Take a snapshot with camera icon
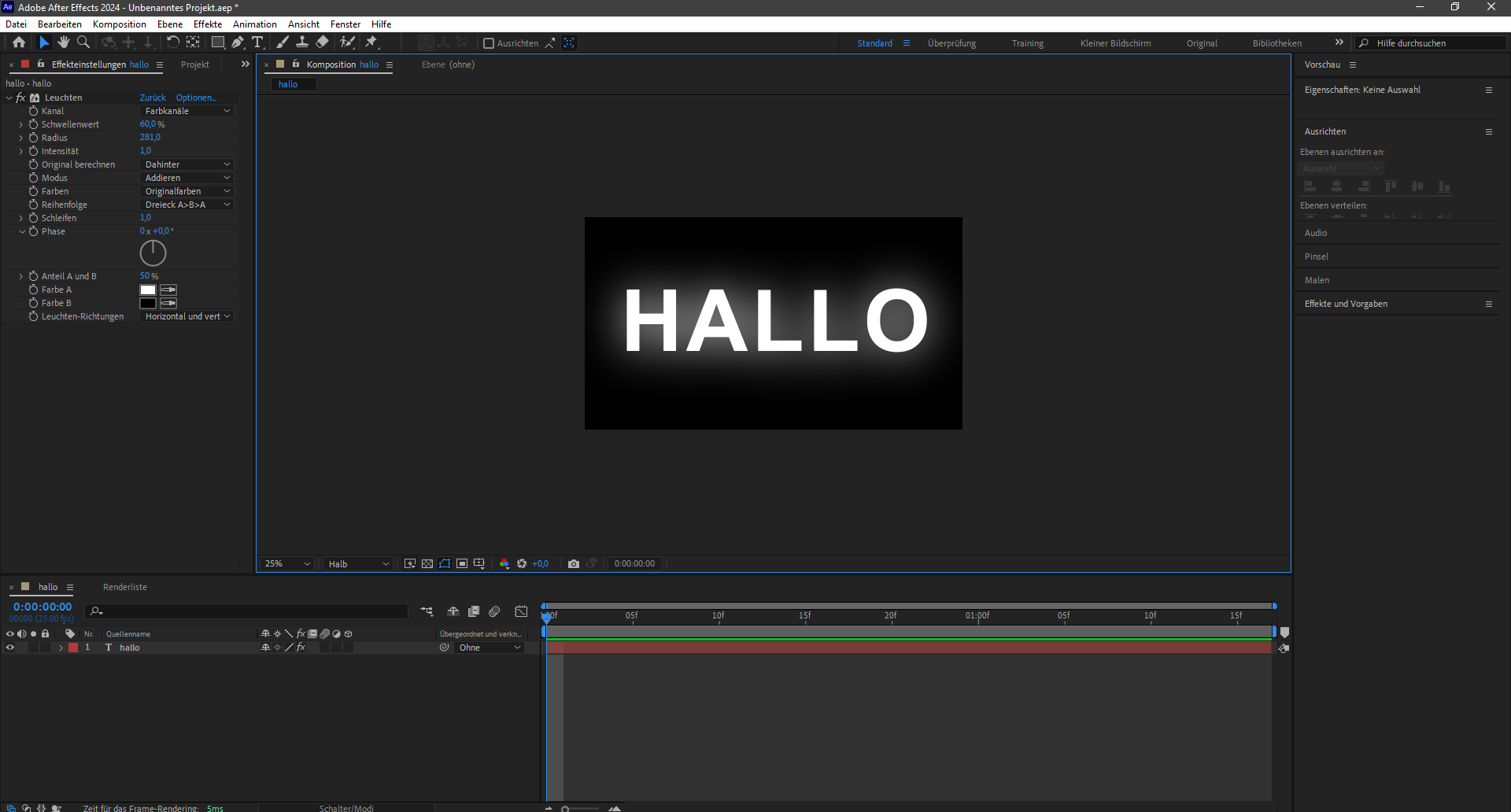Viewport: 1511px width, 812px height. click(x=574, y=564)
